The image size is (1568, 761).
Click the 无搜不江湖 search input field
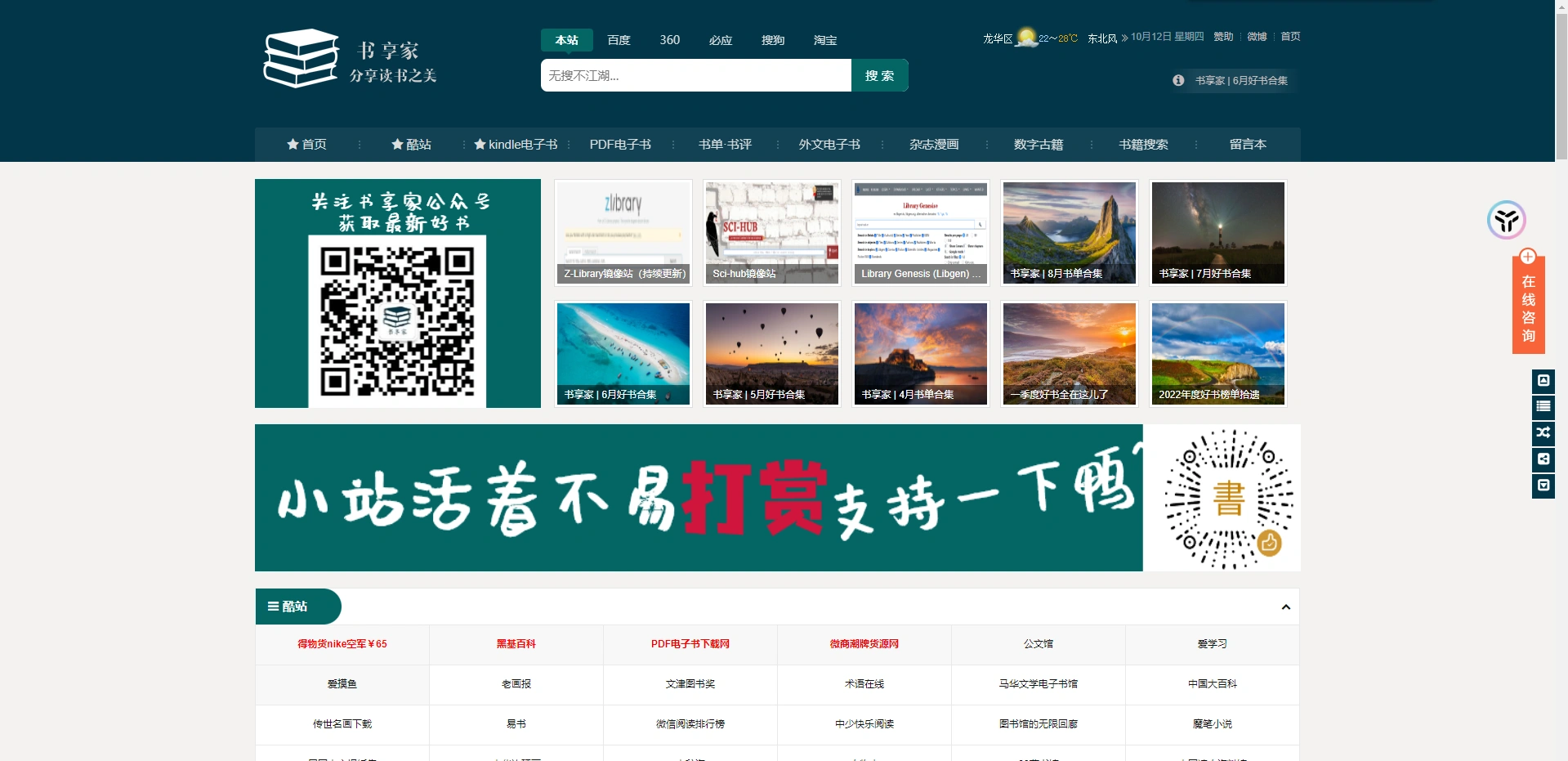(x=695, y=75)
